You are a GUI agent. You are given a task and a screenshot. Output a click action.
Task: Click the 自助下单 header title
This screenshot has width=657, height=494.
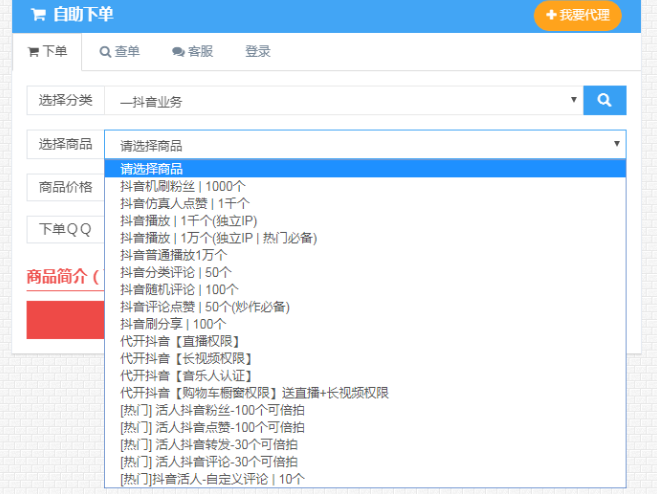83,15
